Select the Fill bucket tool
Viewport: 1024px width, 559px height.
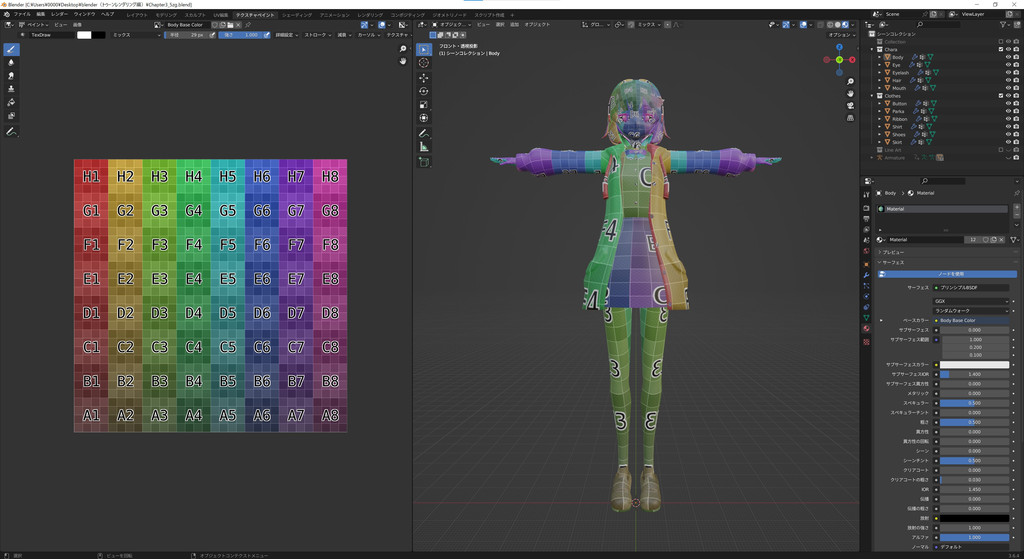click(11, 103)
